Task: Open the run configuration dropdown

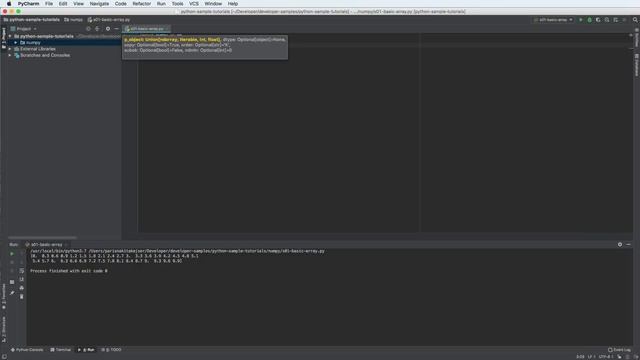Action: (553, 20)
